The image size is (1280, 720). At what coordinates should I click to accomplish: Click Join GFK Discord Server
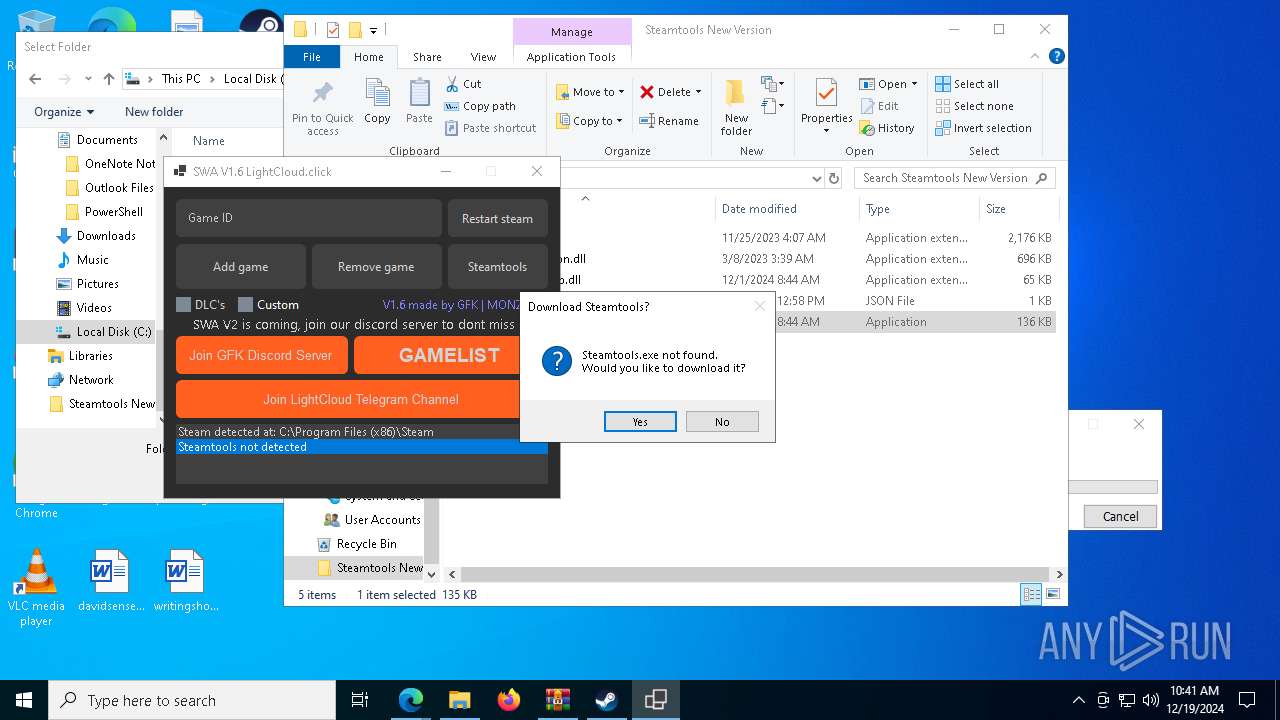click(x=261, y=355)
